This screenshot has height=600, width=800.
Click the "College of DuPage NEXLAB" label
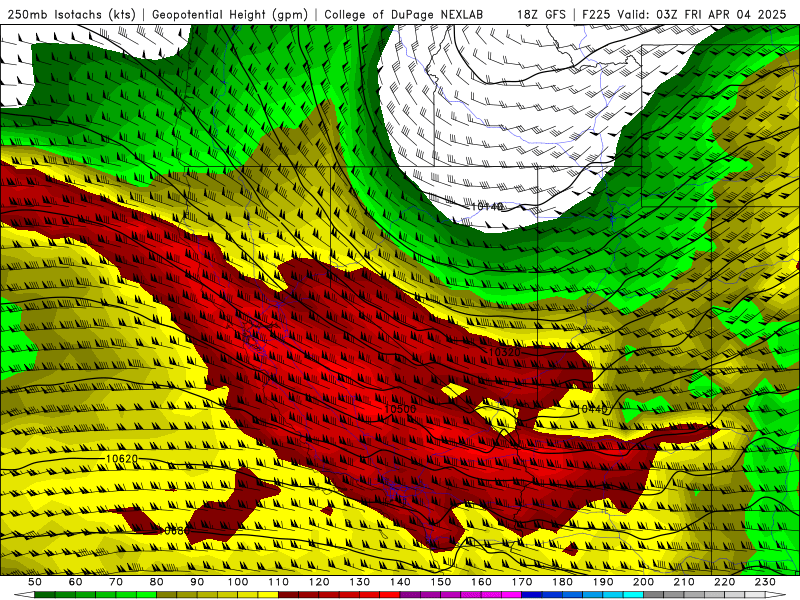(x=404, y=14)
